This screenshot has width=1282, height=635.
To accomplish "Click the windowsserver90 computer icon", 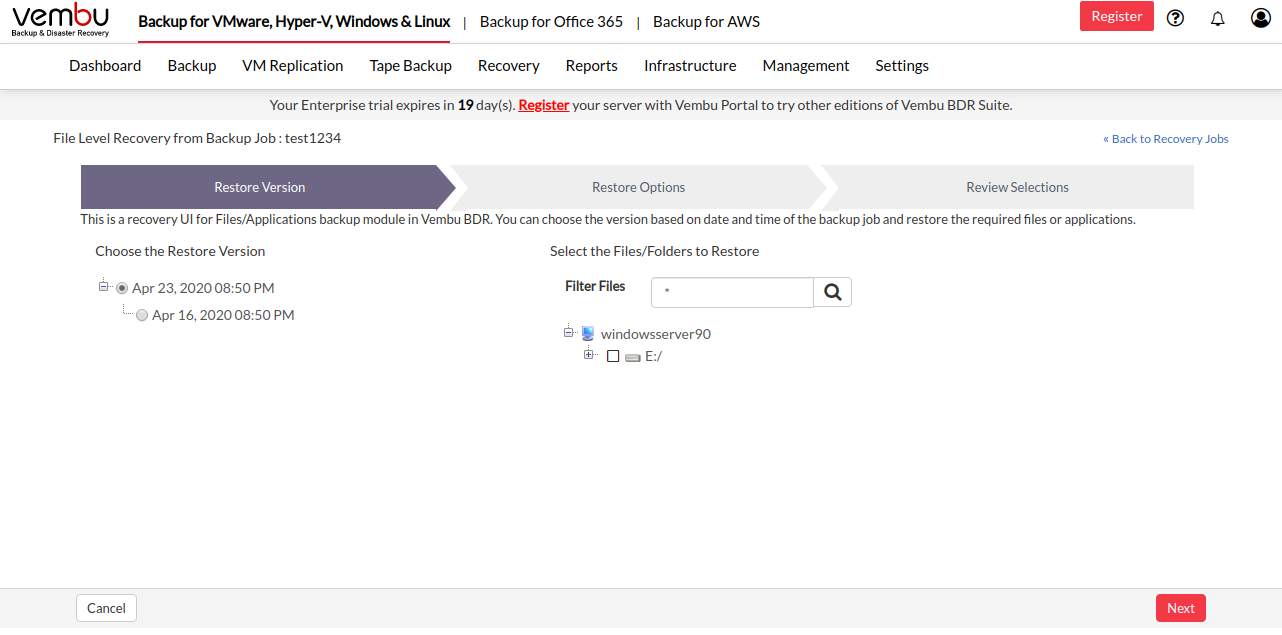I will (x=588, y=334).
